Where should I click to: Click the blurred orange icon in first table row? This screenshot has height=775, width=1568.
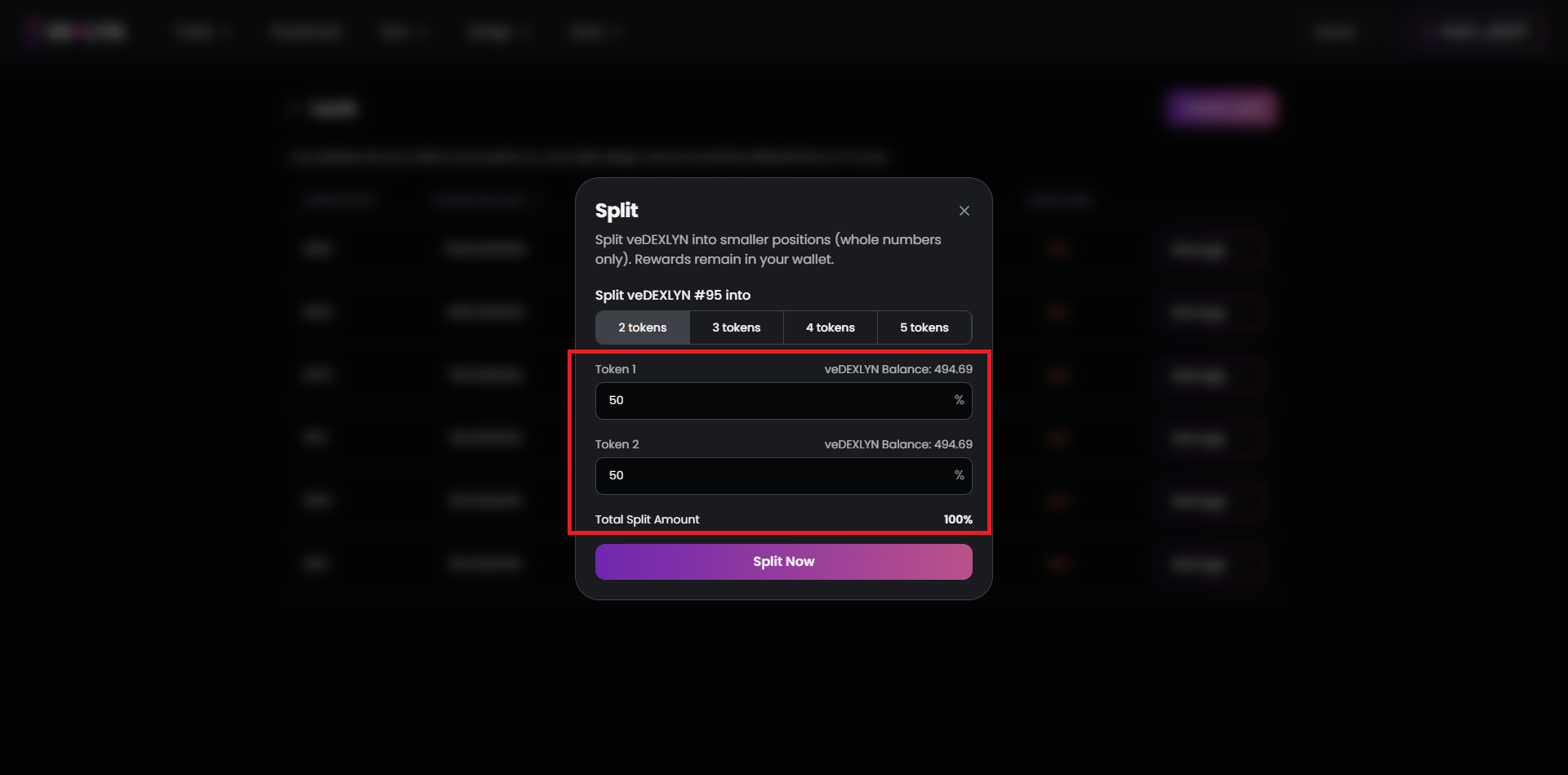(1058, 249)
